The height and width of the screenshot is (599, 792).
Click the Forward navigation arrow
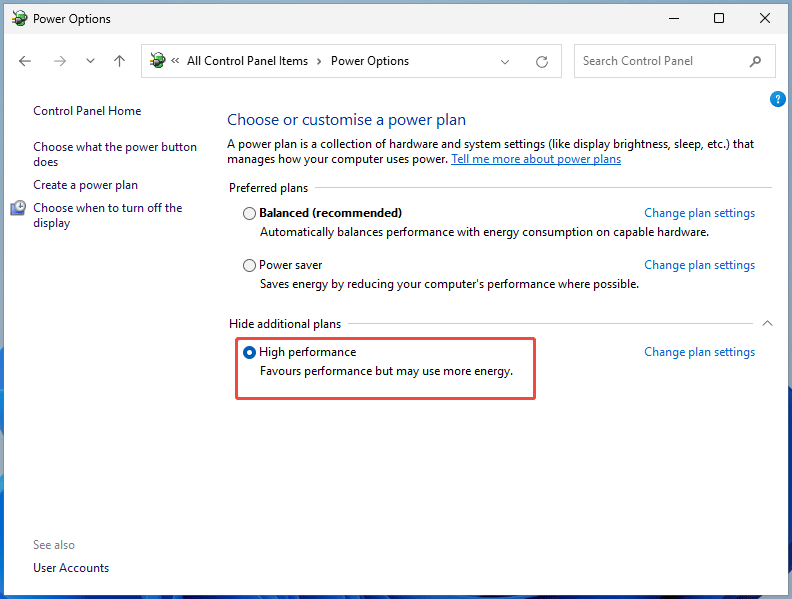coord(59,61)
